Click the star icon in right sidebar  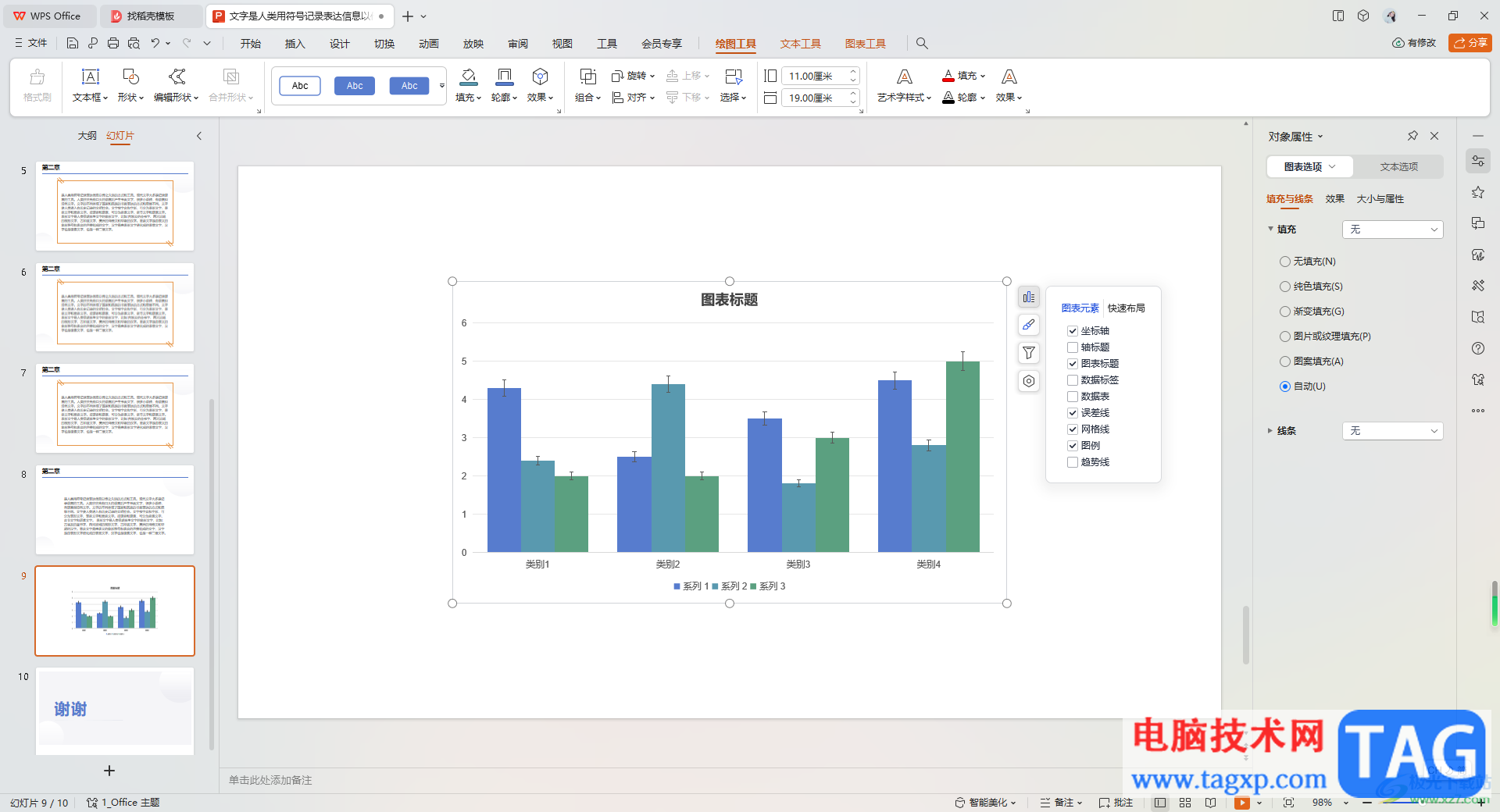coord(1477,192)
